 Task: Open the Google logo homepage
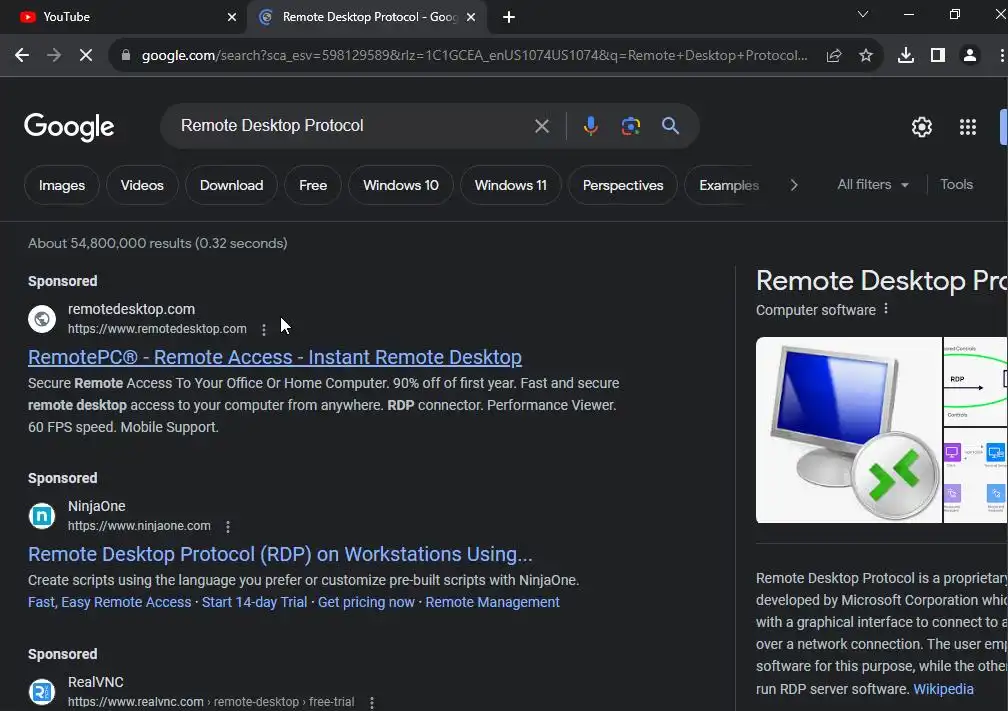coord(69,127)
